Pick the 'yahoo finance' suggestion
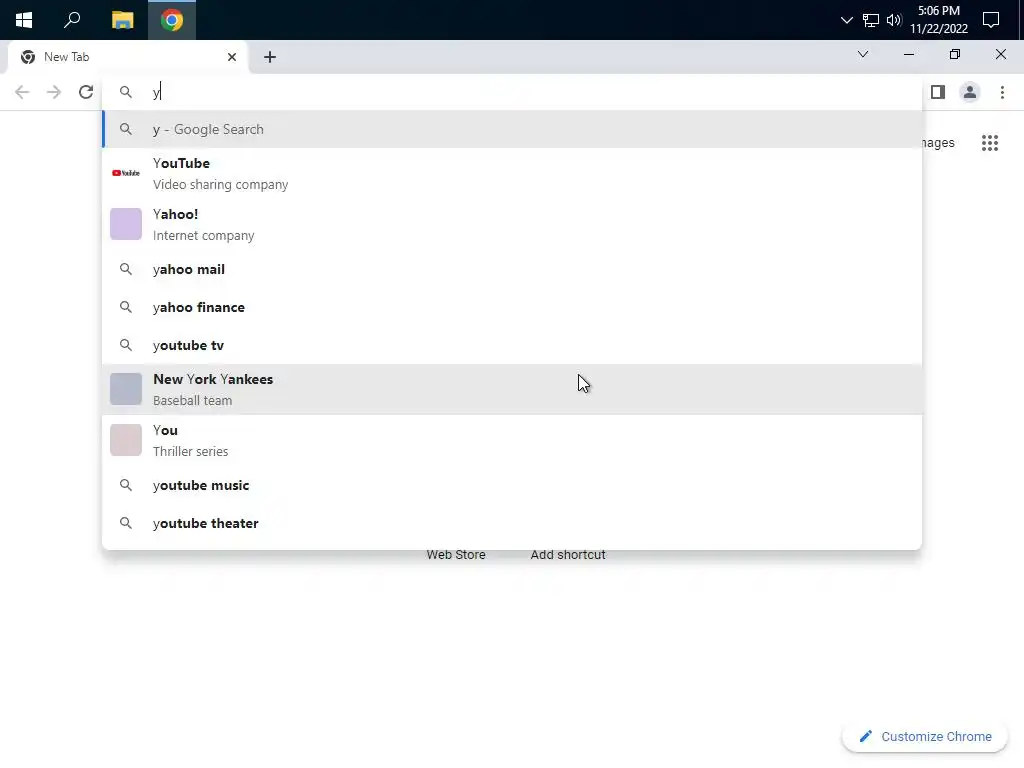1024x768 pixels. click(512, 307)
